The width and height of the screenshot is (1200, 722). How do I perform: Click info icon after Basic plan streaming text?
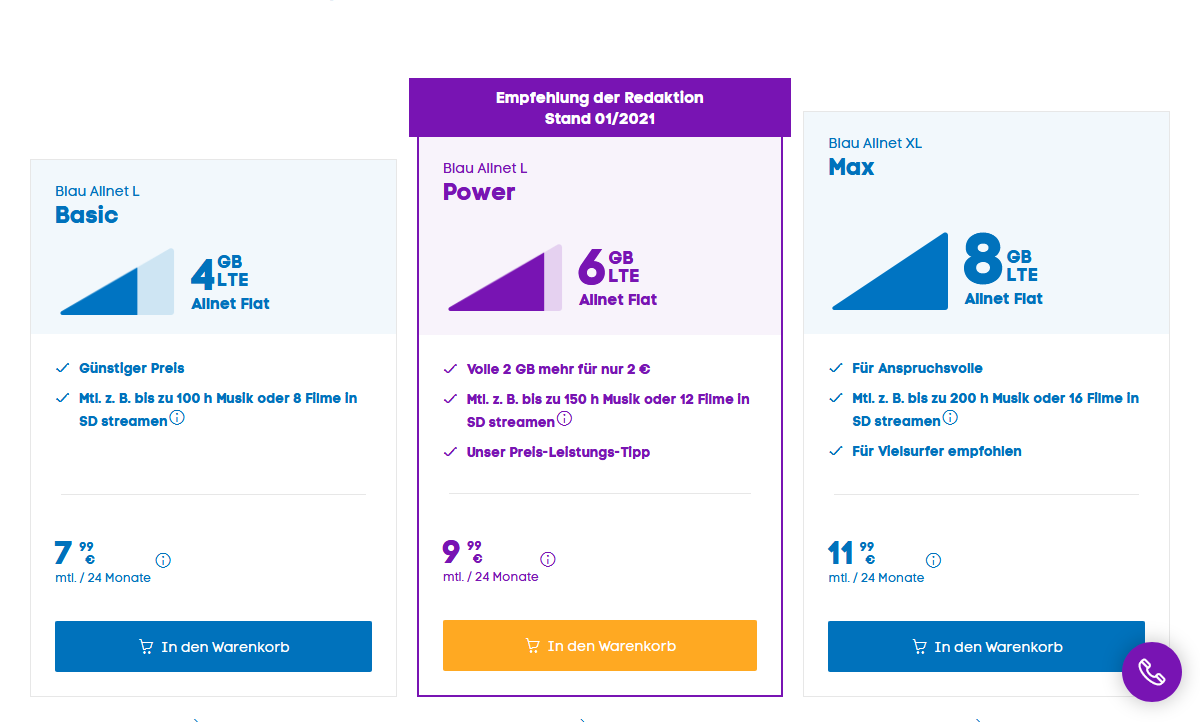177,418
